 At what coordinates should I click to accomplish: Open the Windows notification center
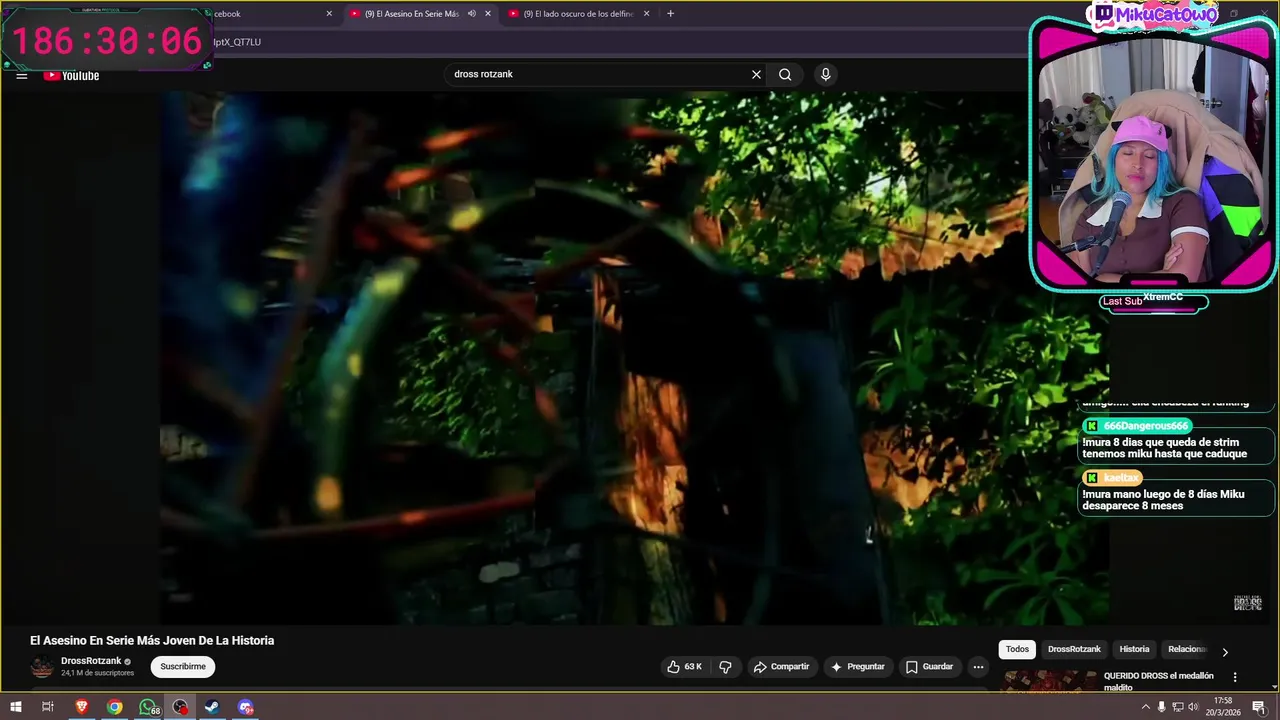1259,707
